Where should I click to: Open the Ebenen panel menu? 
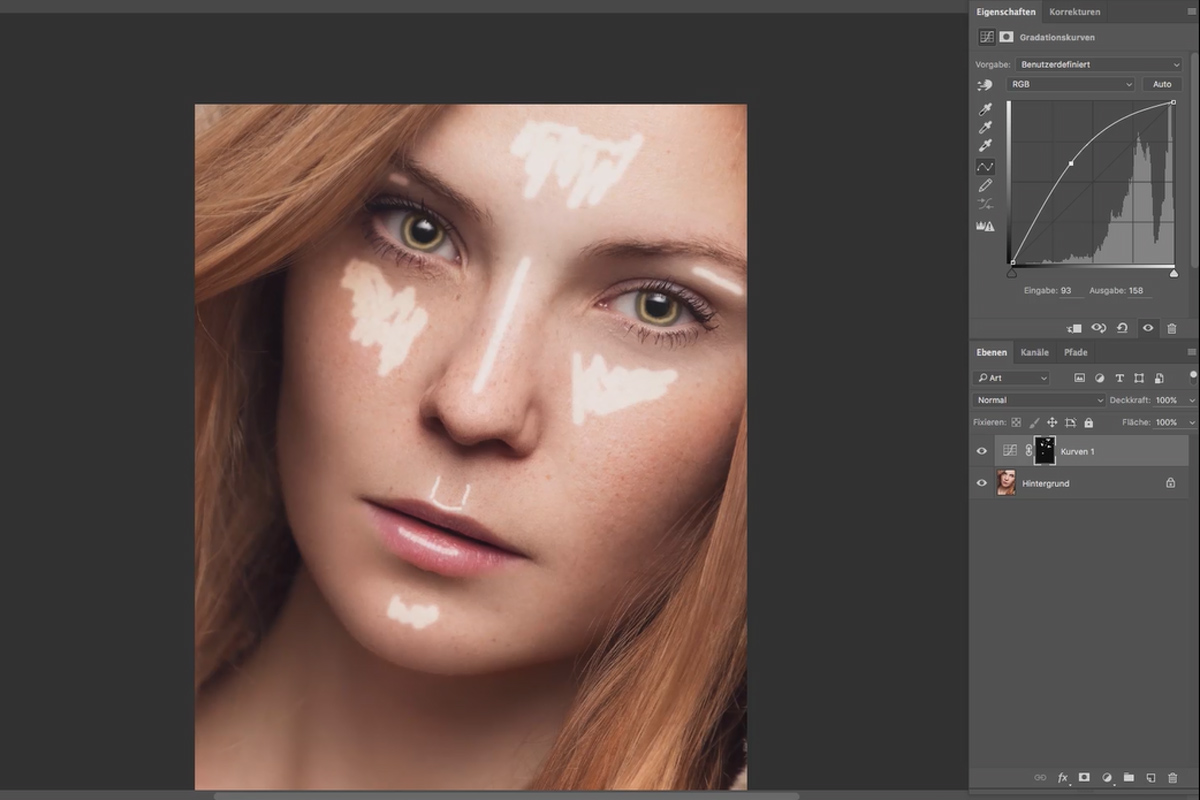click(x=1191, y=352)
